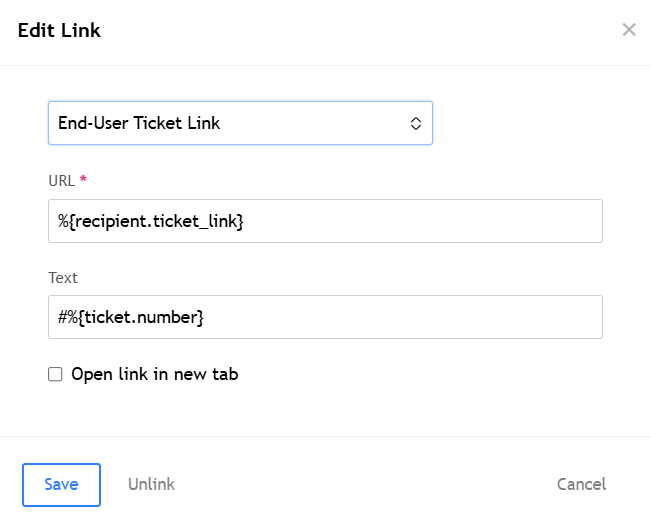The width and height of the screenshot is (650, 530).
Task: Click the #%{ticket.number} value text
Action: 131,317
